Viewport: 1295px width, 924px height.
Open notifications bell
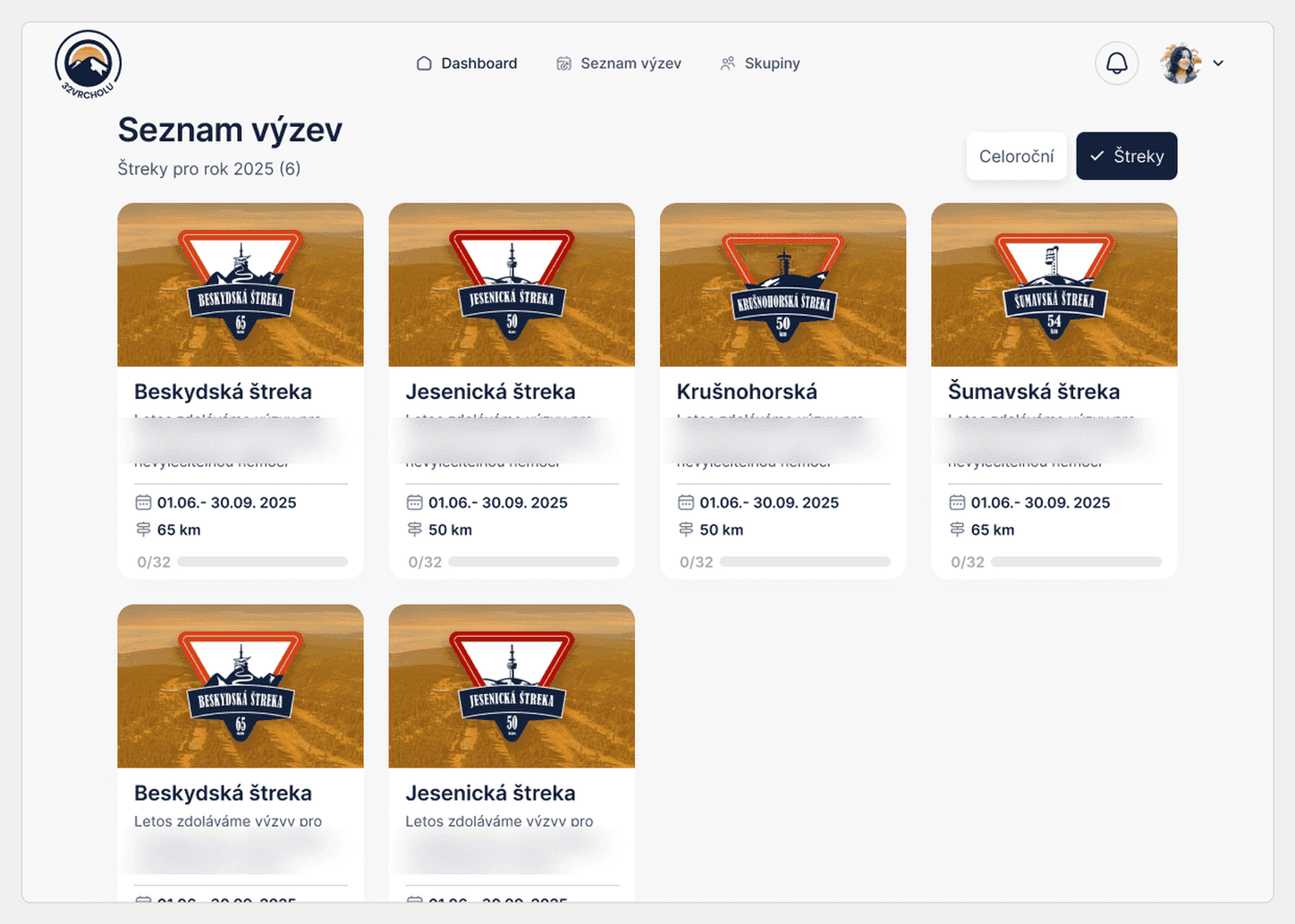[x=1116, y=64]
